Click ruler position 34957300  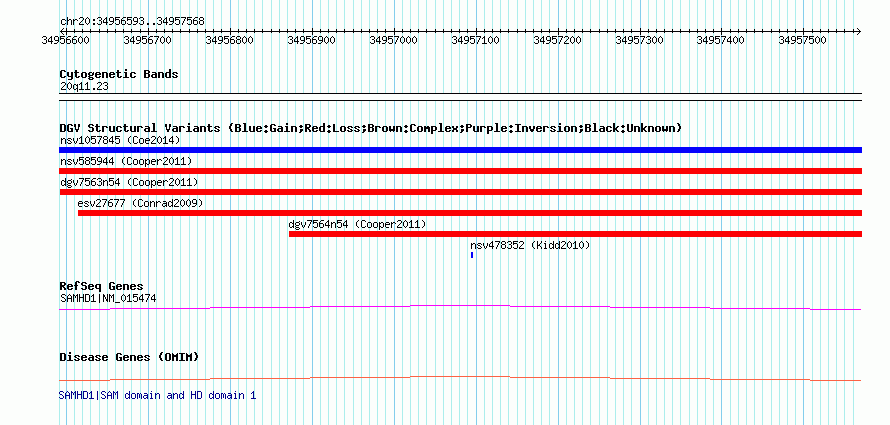click(x=640, y=40)
